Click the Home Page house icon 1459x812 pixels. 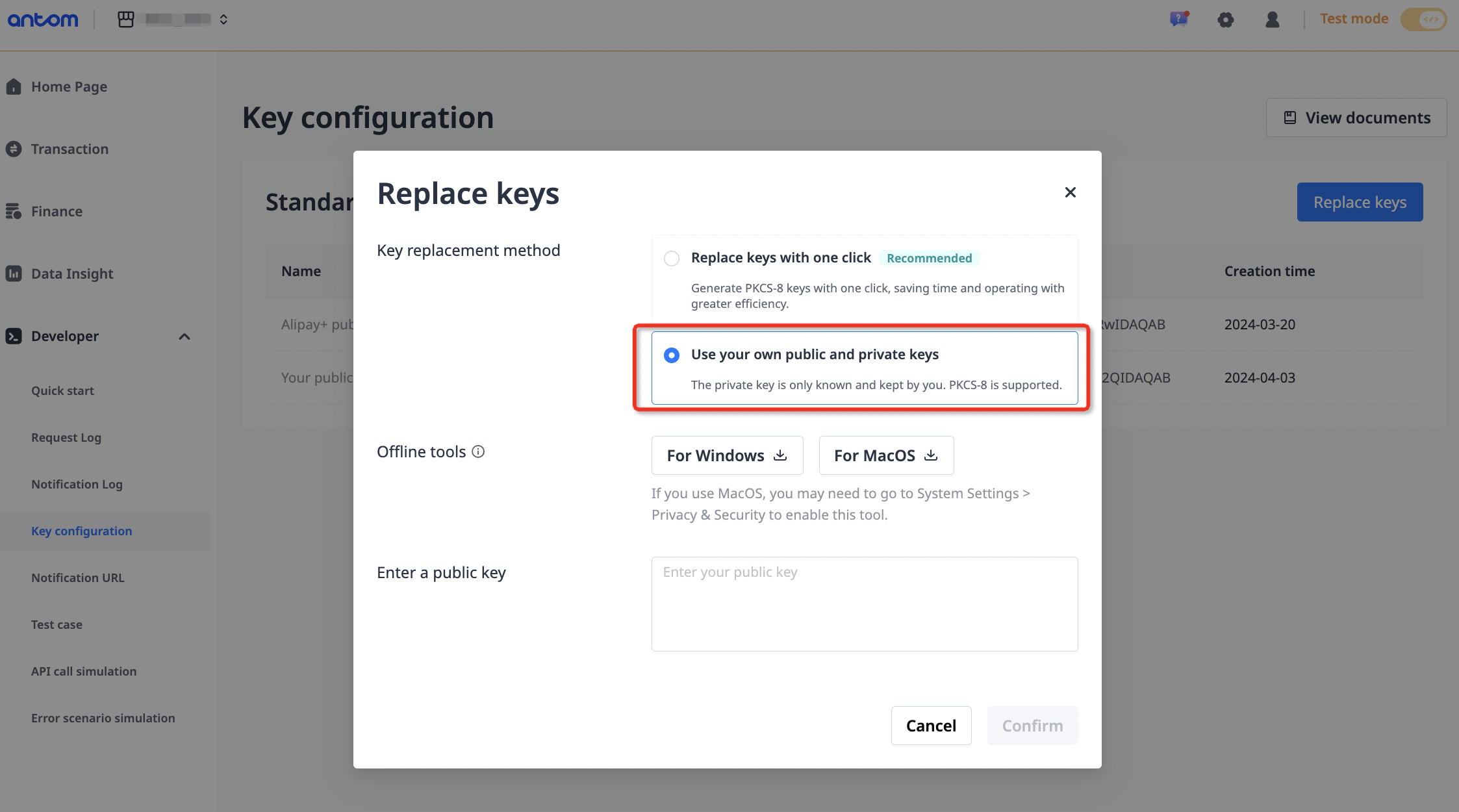click(14, 86)
